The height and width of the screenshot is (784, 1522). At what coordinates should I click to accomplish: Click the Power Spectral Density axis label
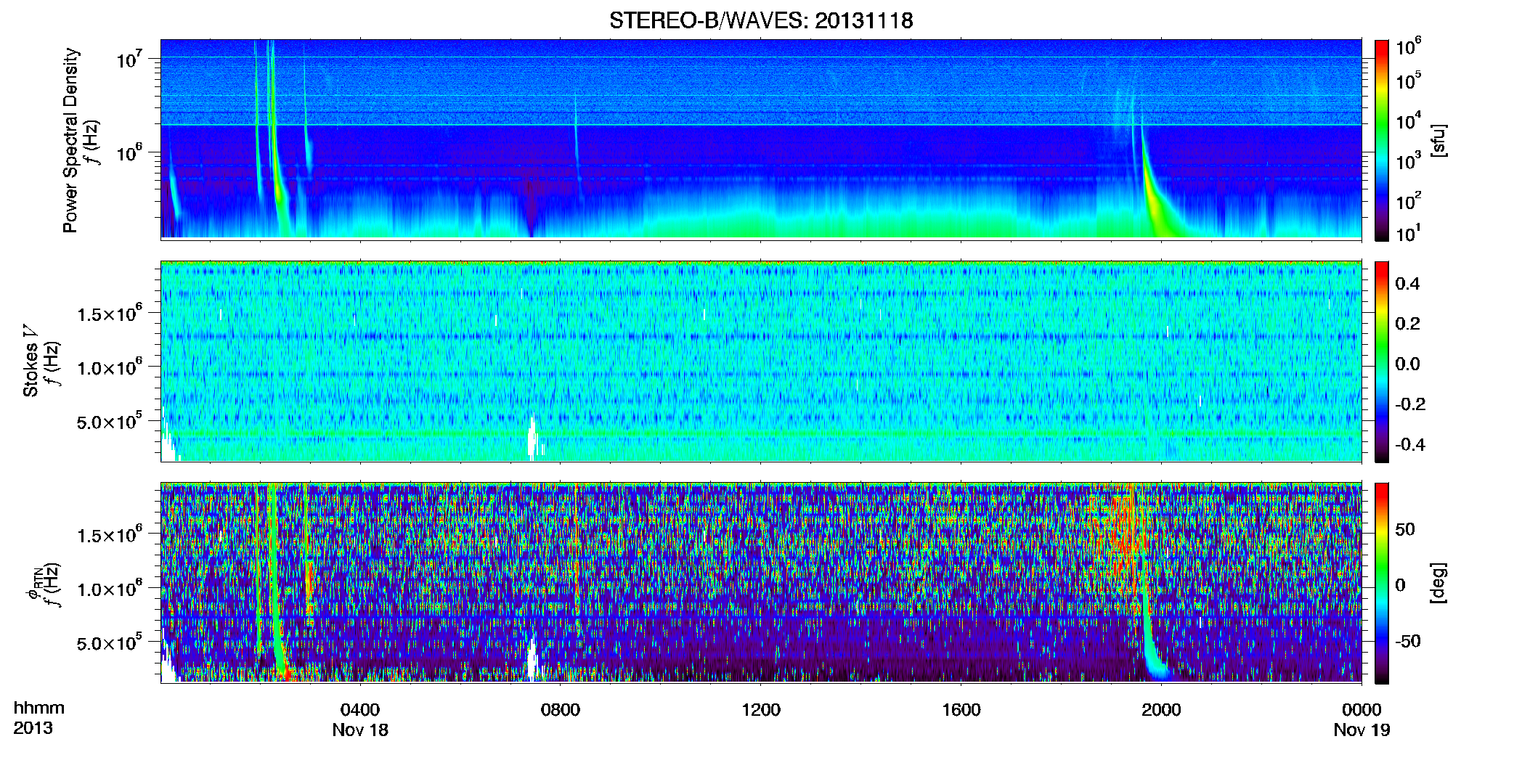coord(70,140)
